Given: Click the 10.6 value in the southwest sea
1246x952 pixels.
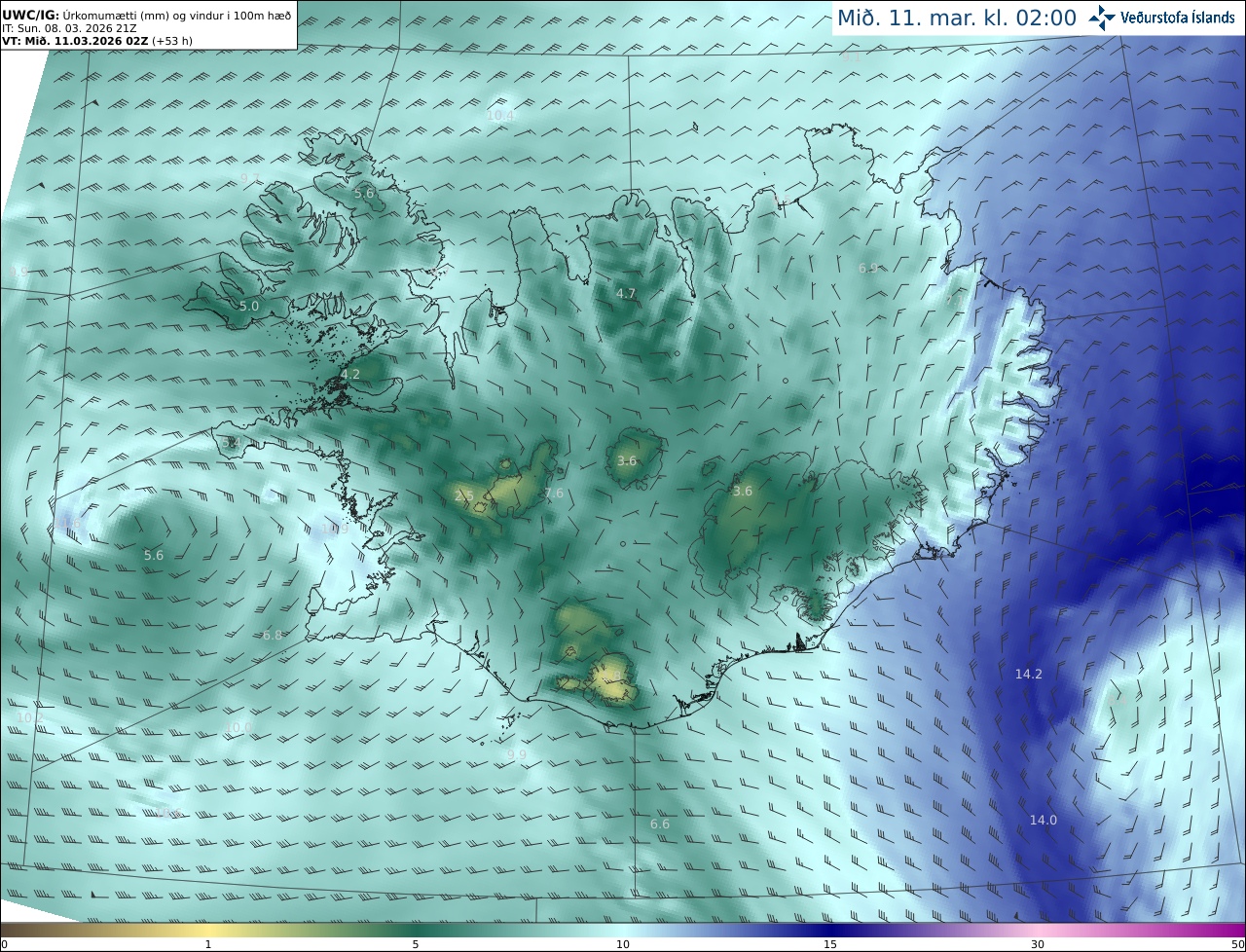Looking at the screenshot, I should point(167,812).
